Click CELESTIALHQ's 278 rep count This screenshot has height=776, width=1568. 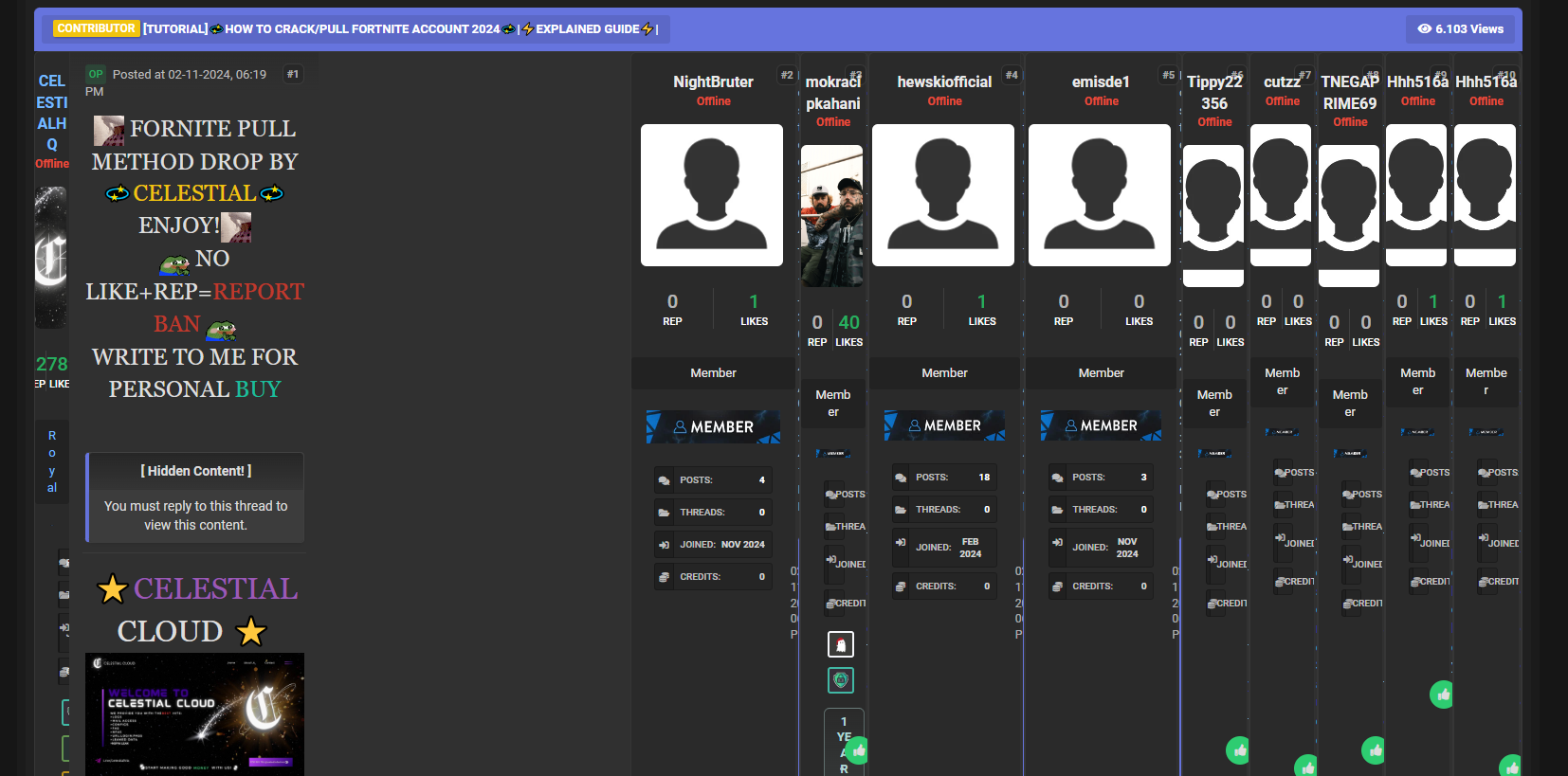pos(51,364)
